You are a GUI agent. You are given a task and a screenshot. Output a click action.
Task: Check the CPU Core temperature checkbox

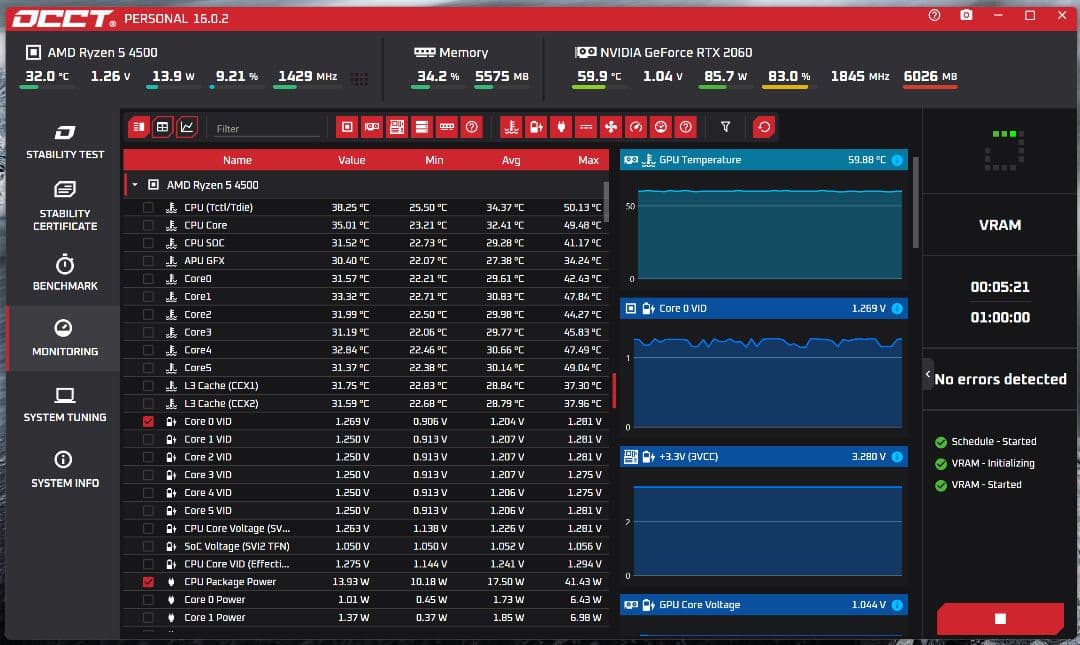click(148, 225)
